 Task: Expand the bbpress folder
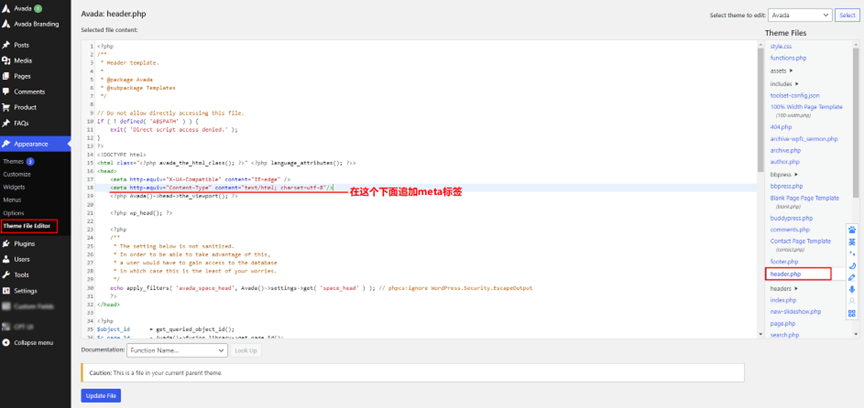[x=784, y=174]
